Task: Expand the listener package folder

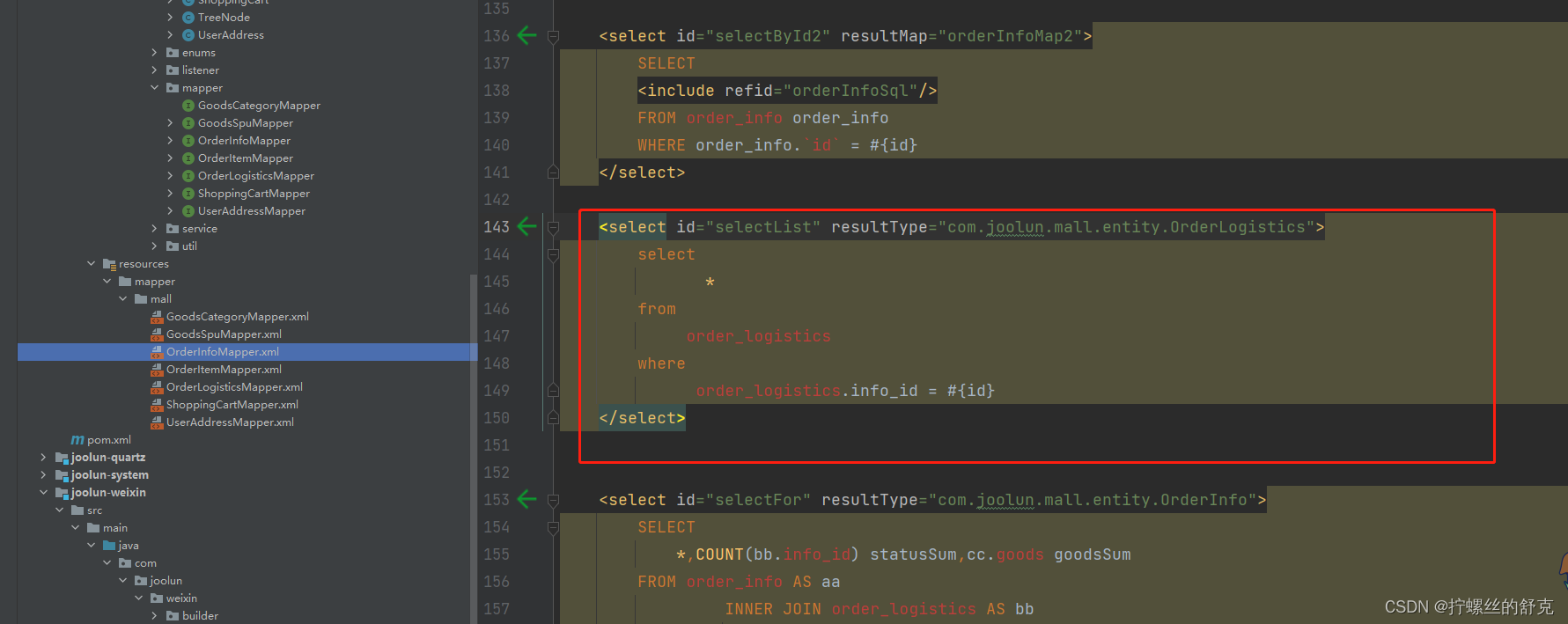Action: tap(155, 70)
